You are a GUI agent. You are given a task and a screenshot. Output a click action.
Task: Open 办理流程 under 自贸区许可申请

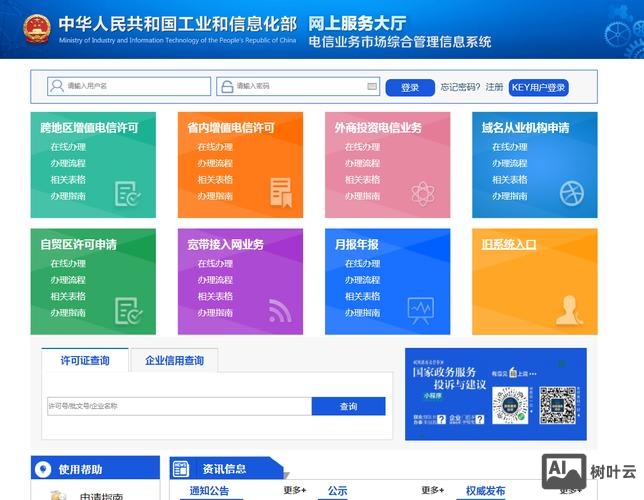tap(68, 280)
